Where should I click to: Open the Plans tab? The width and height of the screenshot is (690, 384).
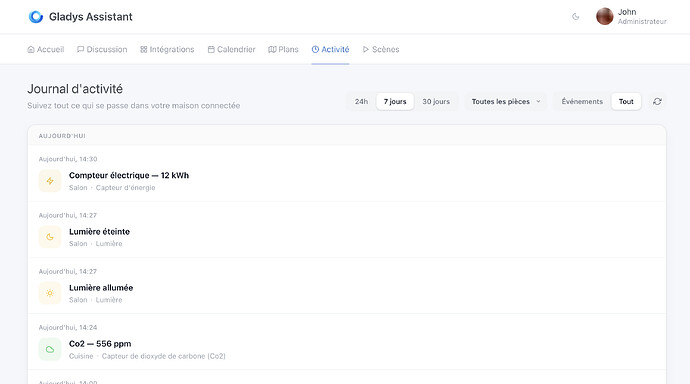coord(283,49)
